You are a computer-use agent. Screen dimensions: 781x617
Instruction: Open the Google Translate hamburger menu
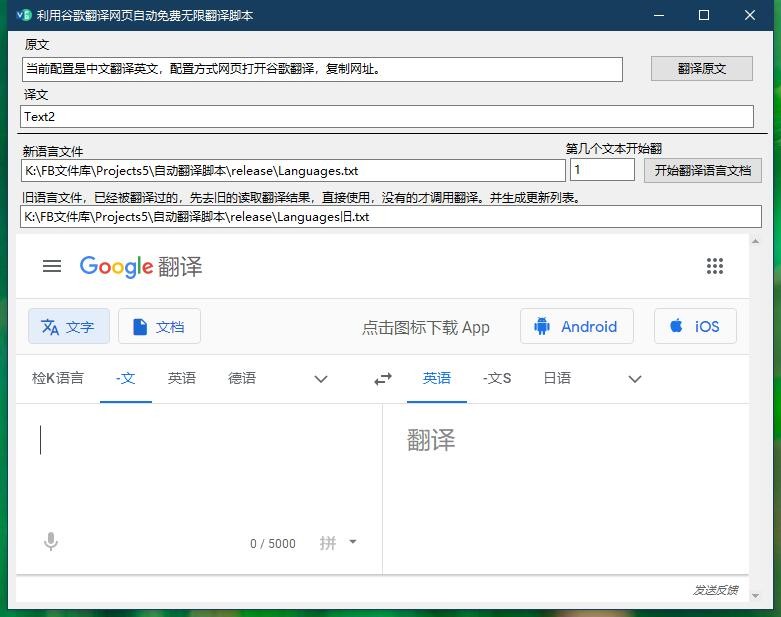click(x=52, y=266)
